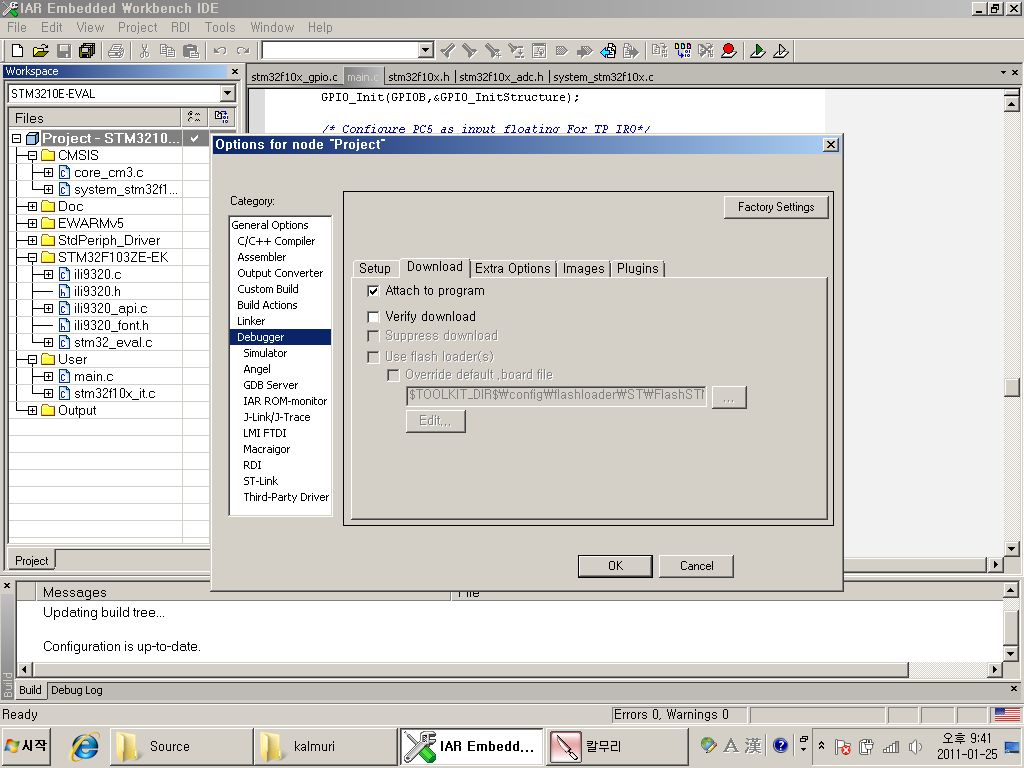The height and width of the screenshot is (768, 1024).
Task: Start Download and Debug from toolbar
Action: tap(758, 51)
